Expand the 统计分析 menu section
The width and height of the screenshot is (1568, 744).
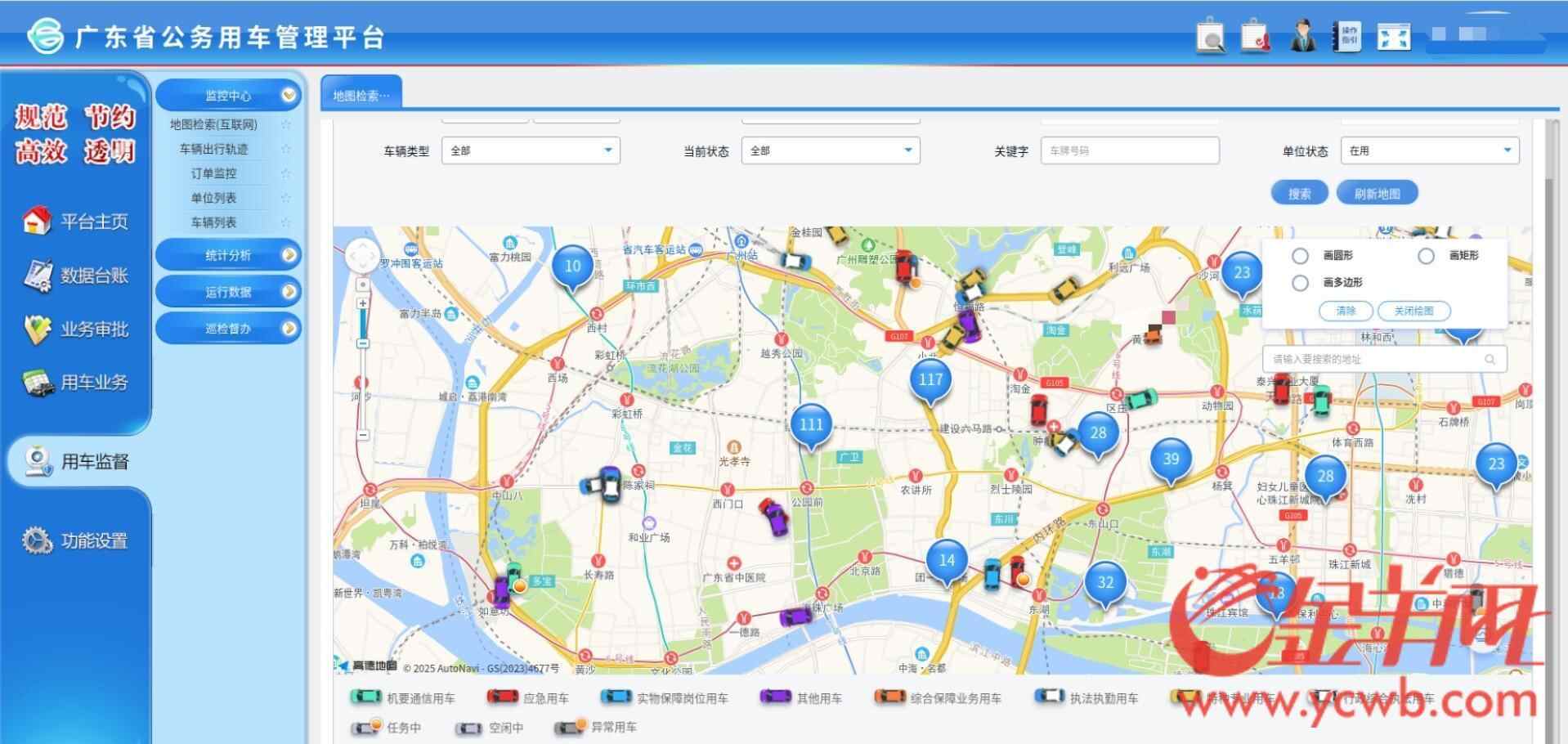[228, 255]
